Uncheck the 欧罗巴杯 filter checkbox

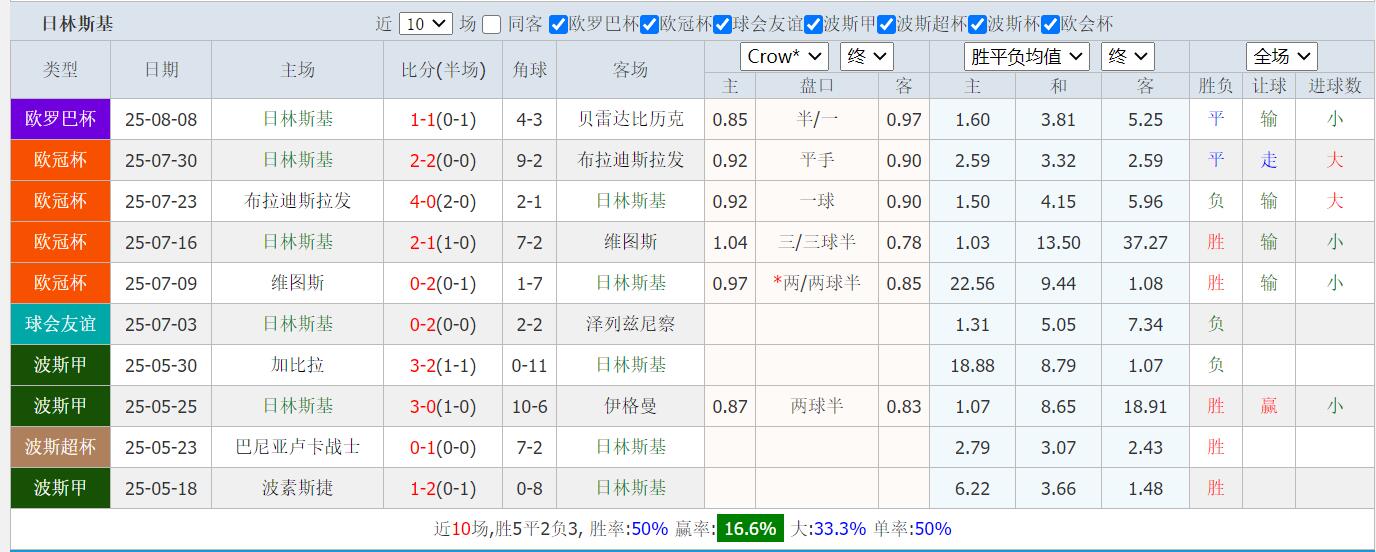[559, 24]
